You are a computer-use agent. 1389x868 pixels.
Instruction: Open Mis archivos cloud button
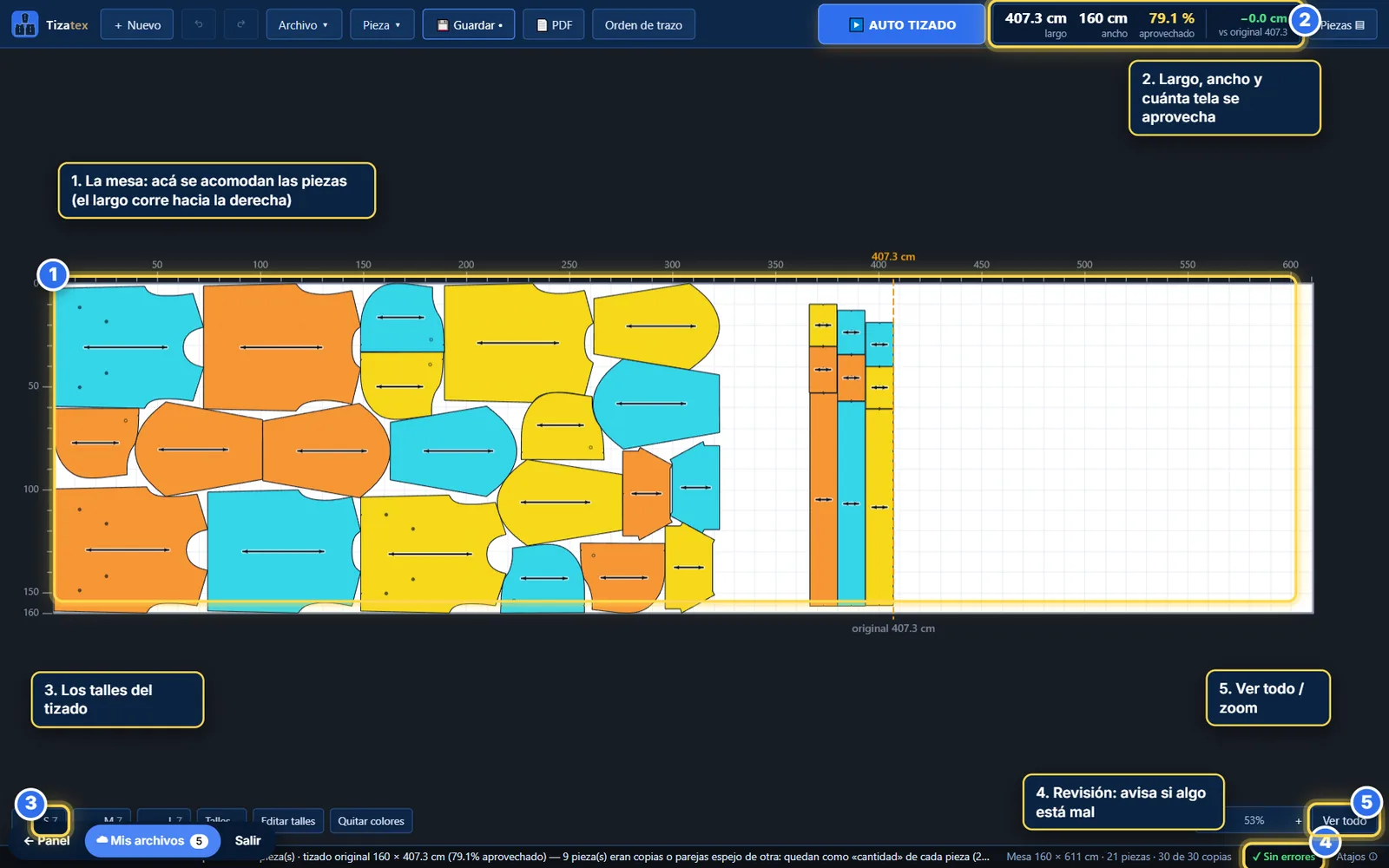[152, 840]
